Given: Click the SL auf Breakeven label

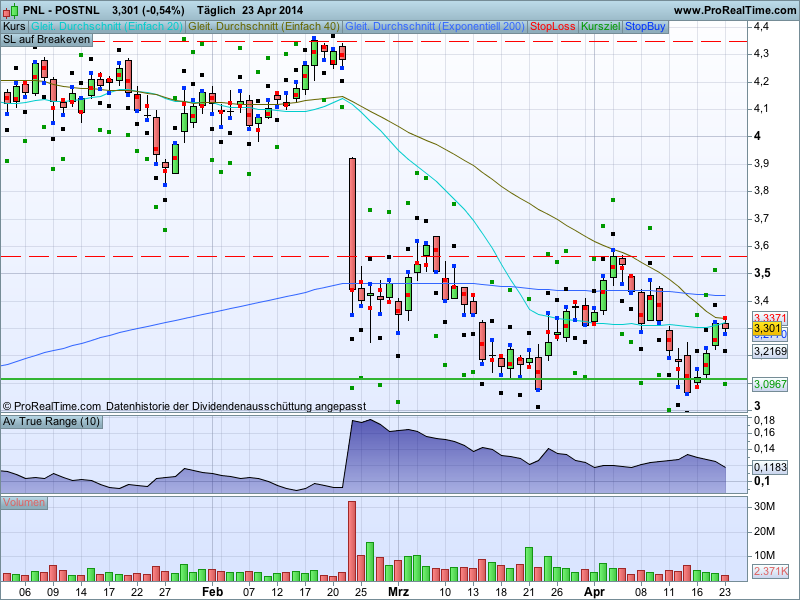Looking at the screenshot, I should click(x=46, y=39).
